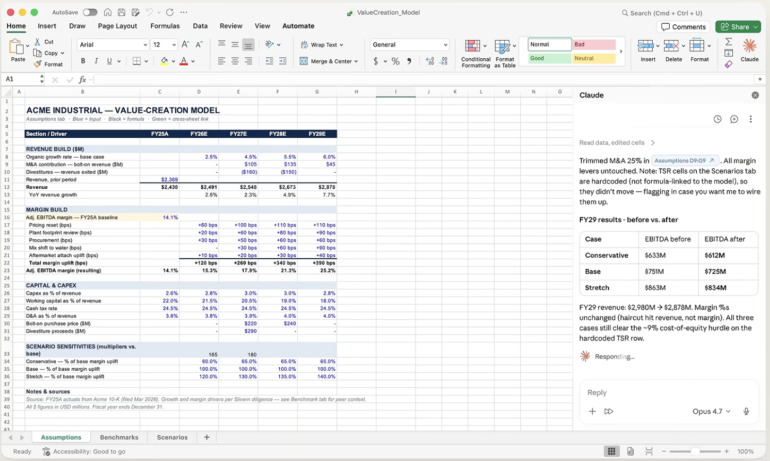Click the Comments button
This screenshot has height=461, width=770.
[x=684, y=27]
